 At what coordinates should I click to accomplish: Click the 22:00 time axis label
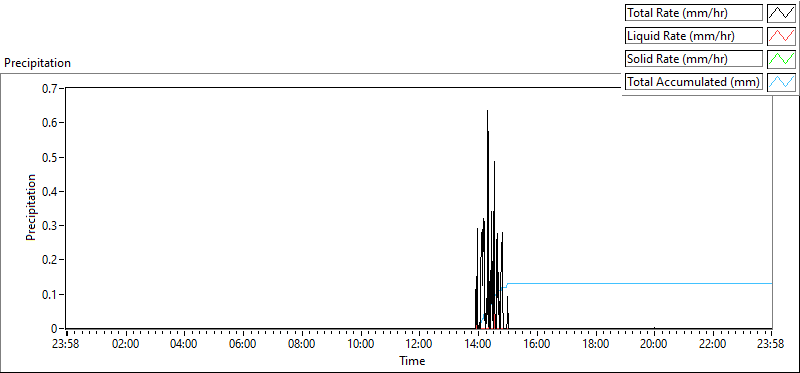pyautogui.click(x=713, y=343)
